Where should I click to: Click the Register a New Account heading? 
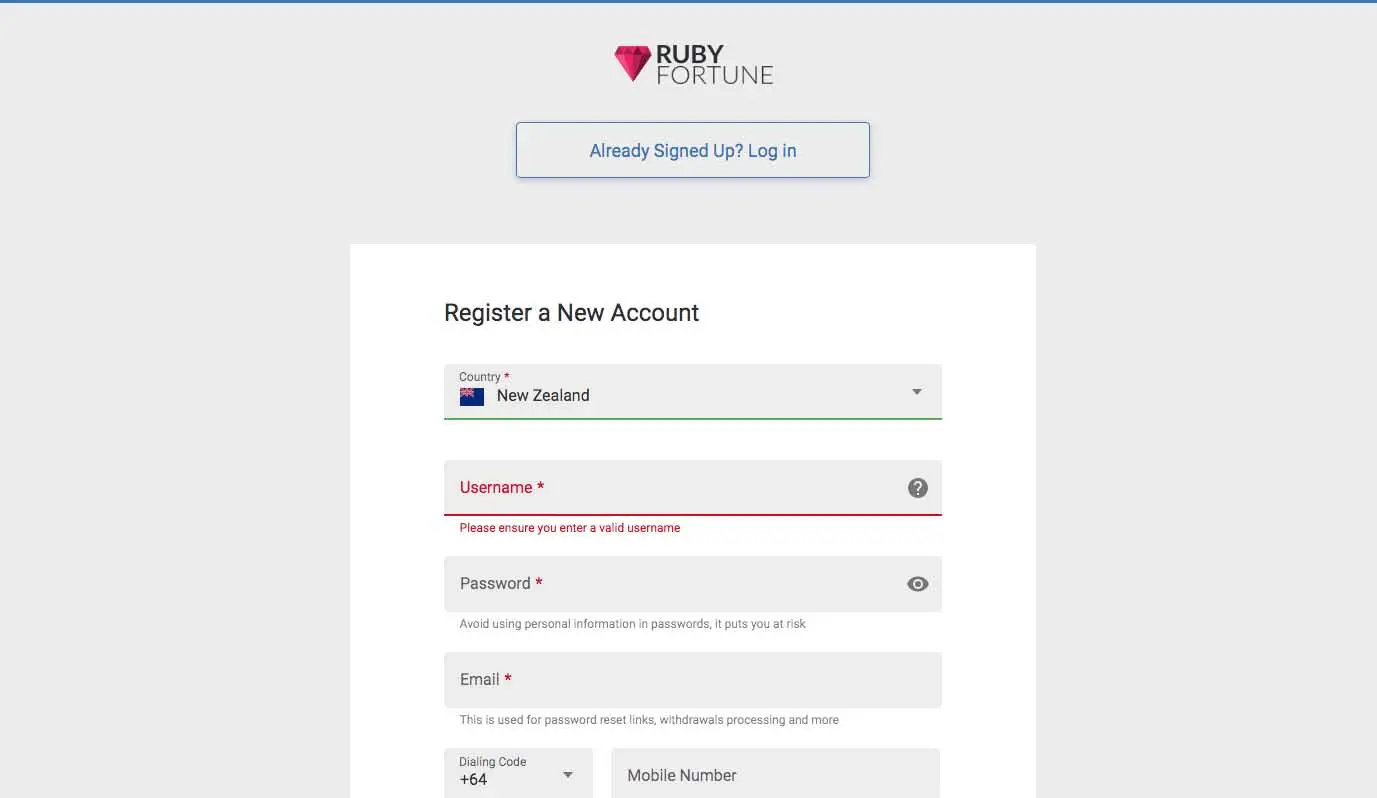571,313
